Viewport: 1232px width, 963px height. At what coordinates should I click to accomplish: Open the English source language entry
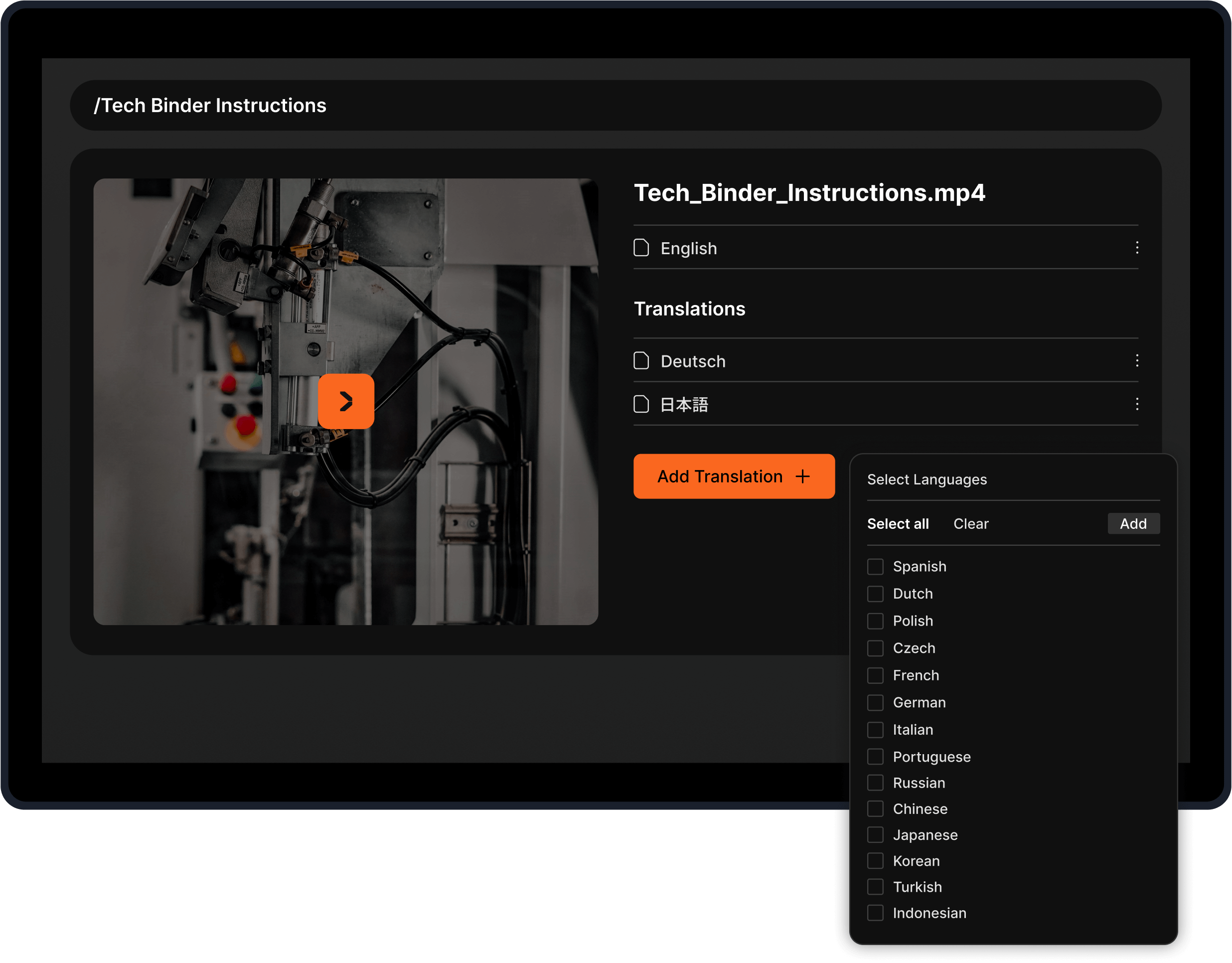[688, 248]
